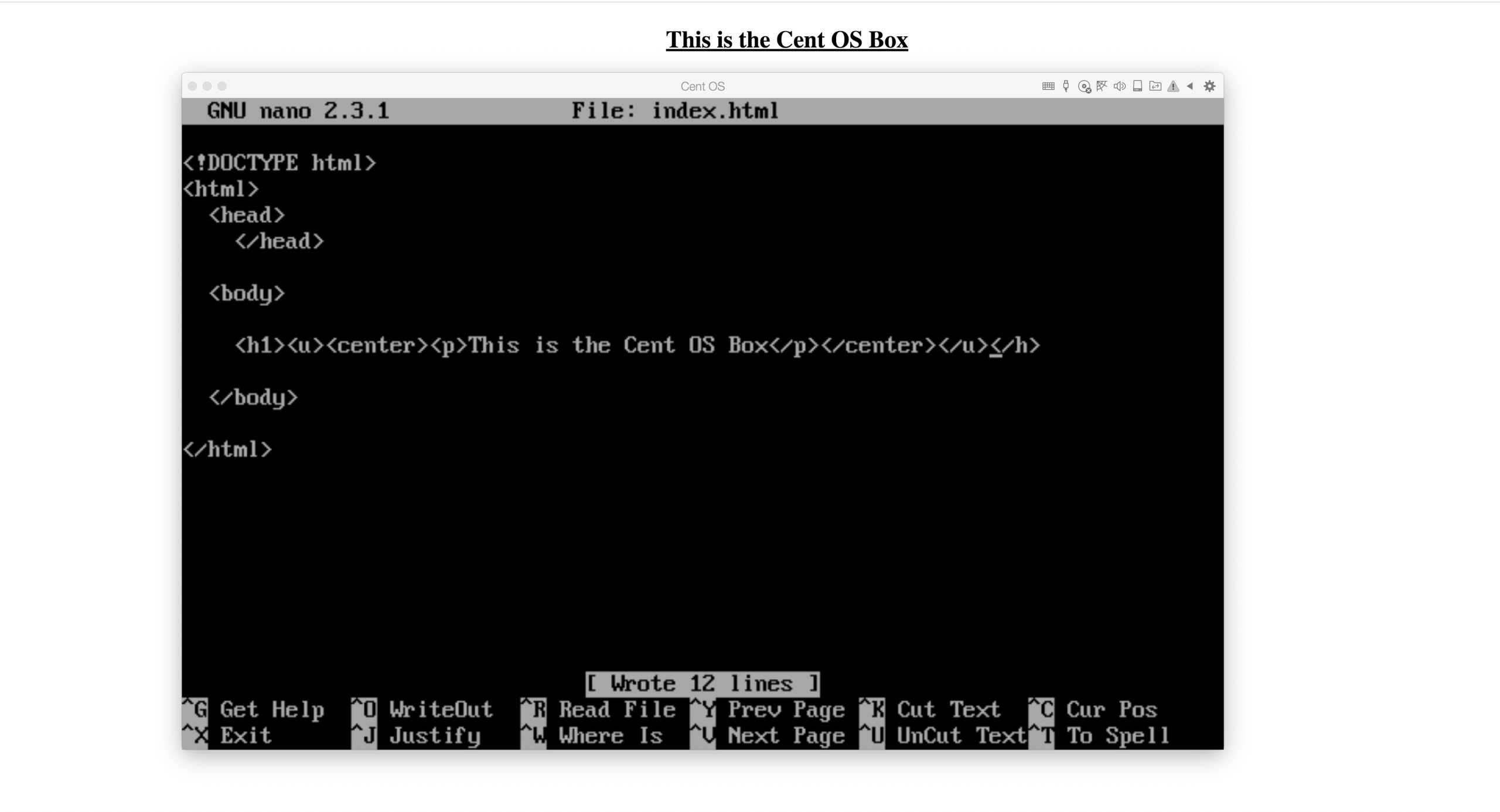The image size is (1500, 812).
Task: Mute audio via the speaker icon
Action: (x=1120, y=86)
